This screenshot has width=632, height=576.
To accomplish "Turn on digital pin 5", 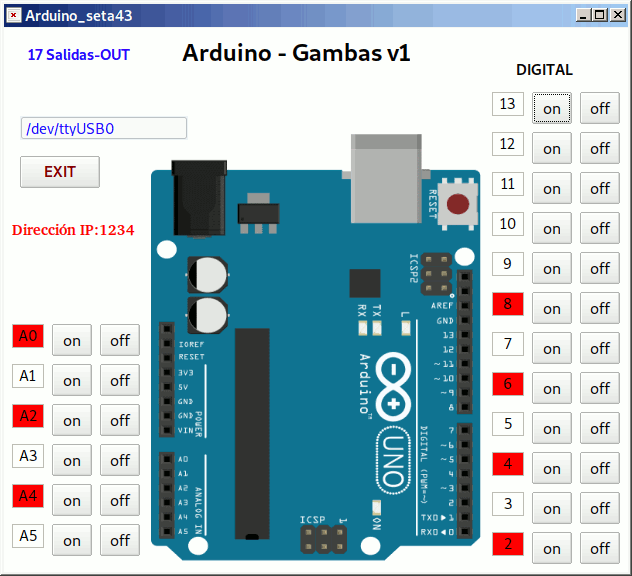I will click(551, 428).
